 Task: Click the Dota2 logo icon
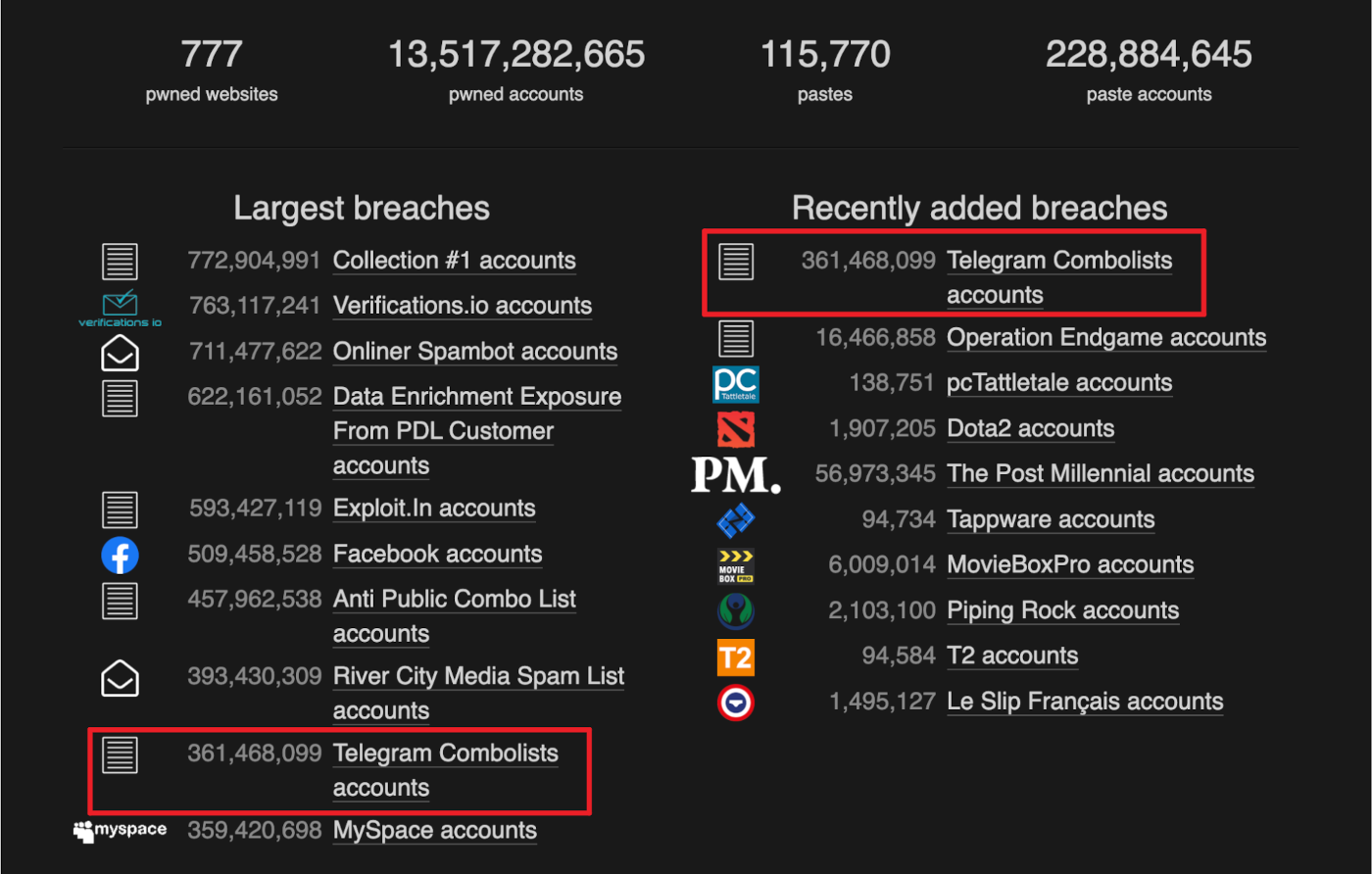tap(735, 429)
